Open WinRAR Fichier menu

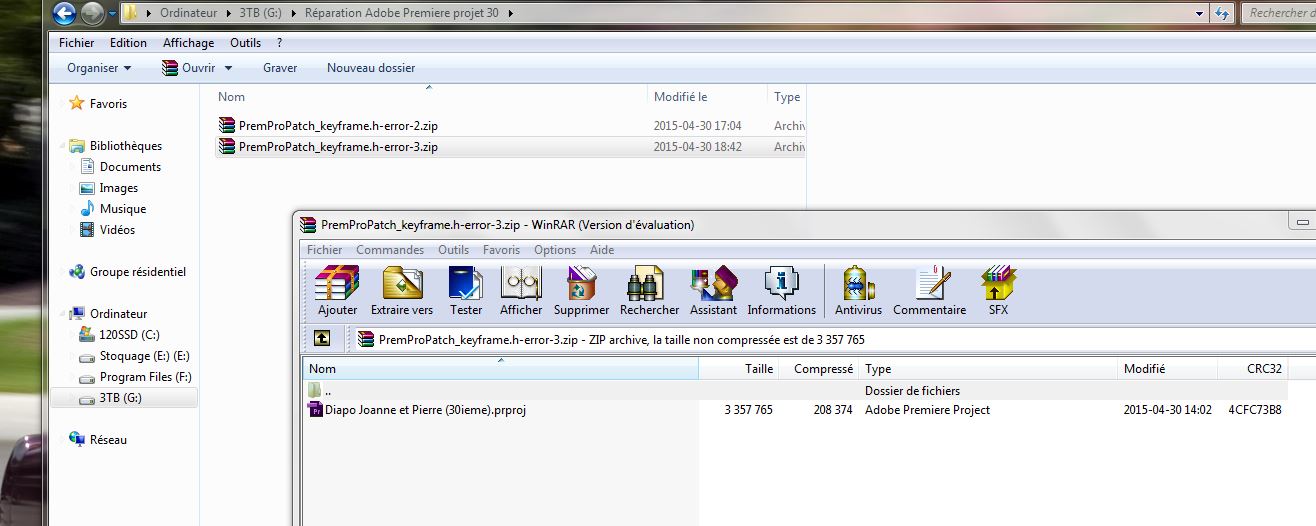tap(324, 250)
